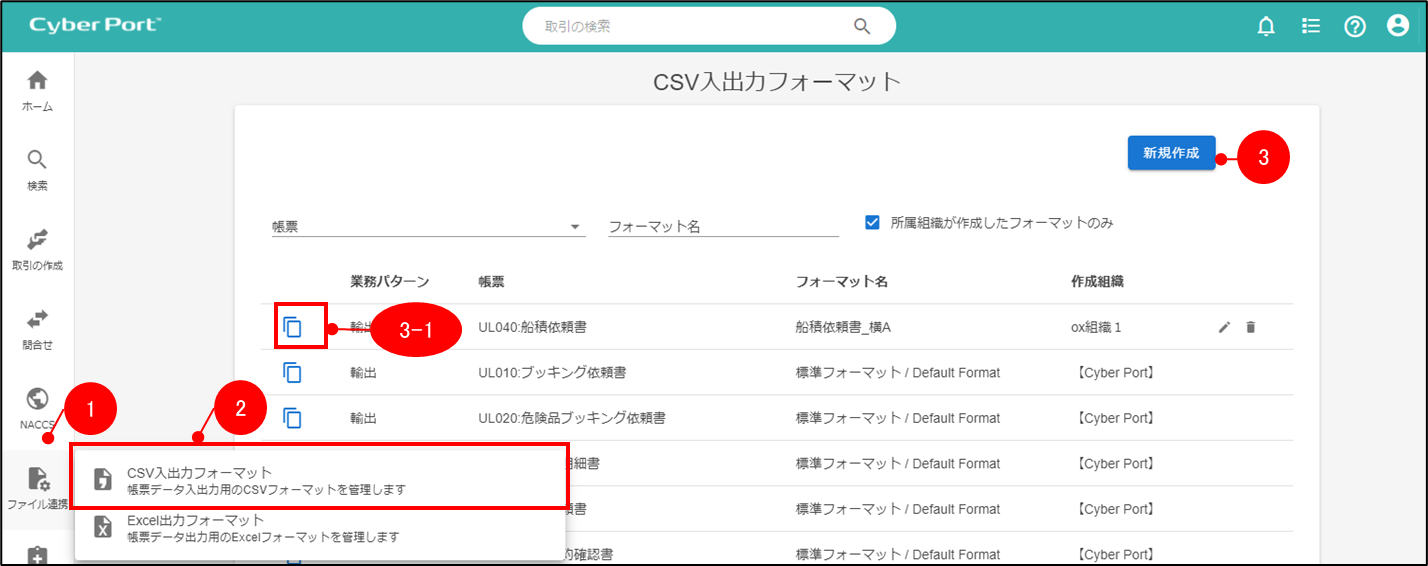Viewport: 1428px width, 566px height.
Task: Open 検索 in the left sidebar
Action: (37, 169)
